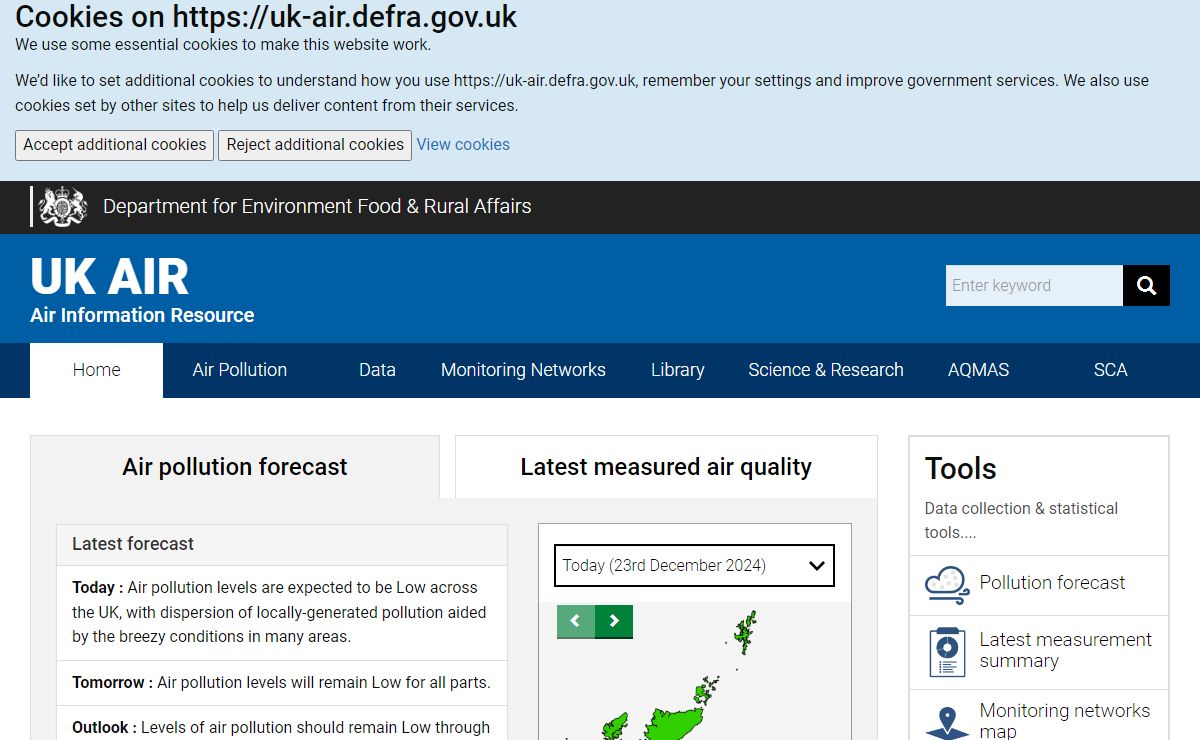Click the Monitoring networks map pin icon
Screen dimensions: 1200x740
point(947,722)
